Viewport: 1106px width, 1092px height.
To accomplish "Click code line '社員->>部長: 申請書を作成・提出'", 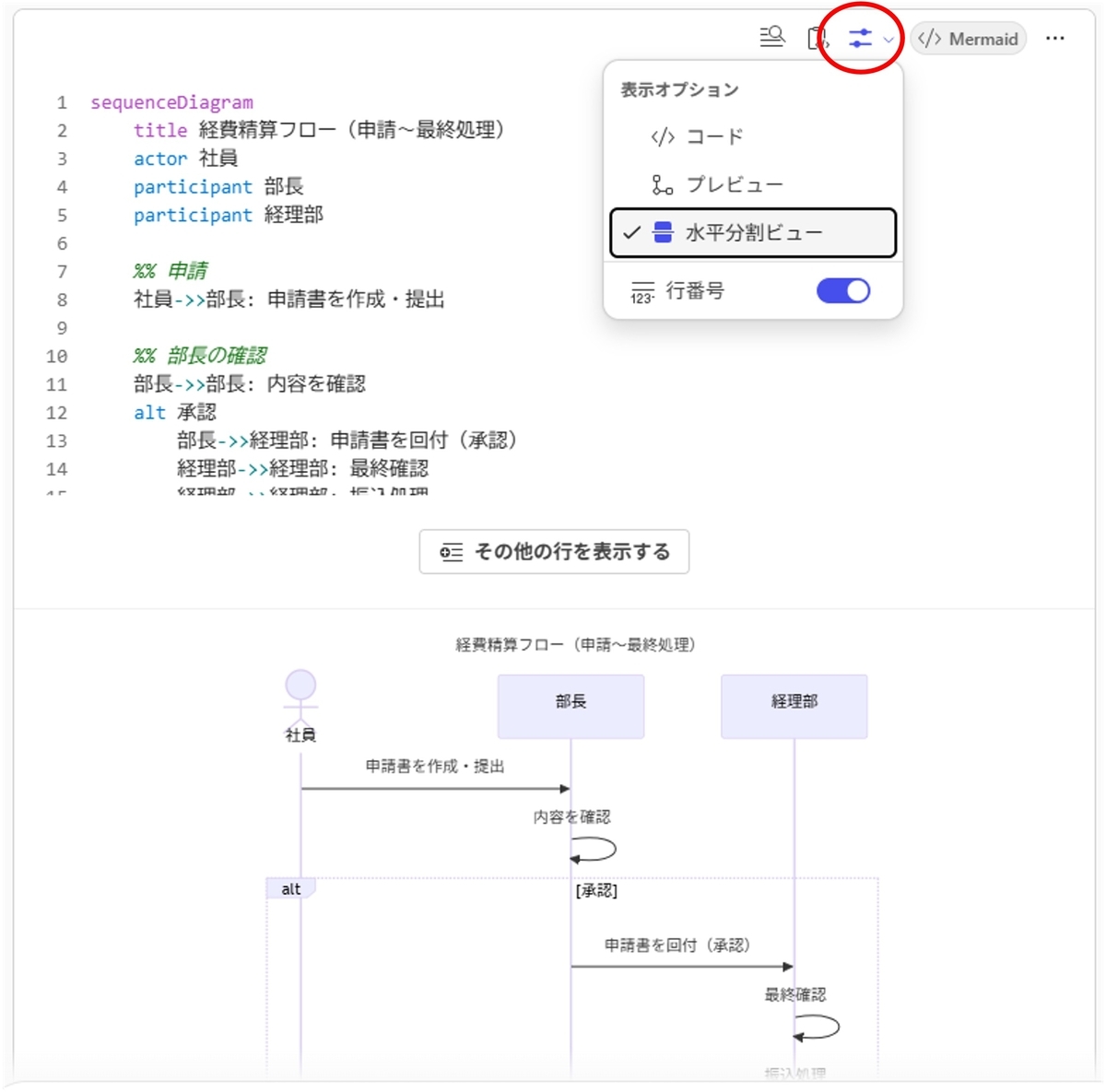I will pyautogui.click(x=289, y=299).
